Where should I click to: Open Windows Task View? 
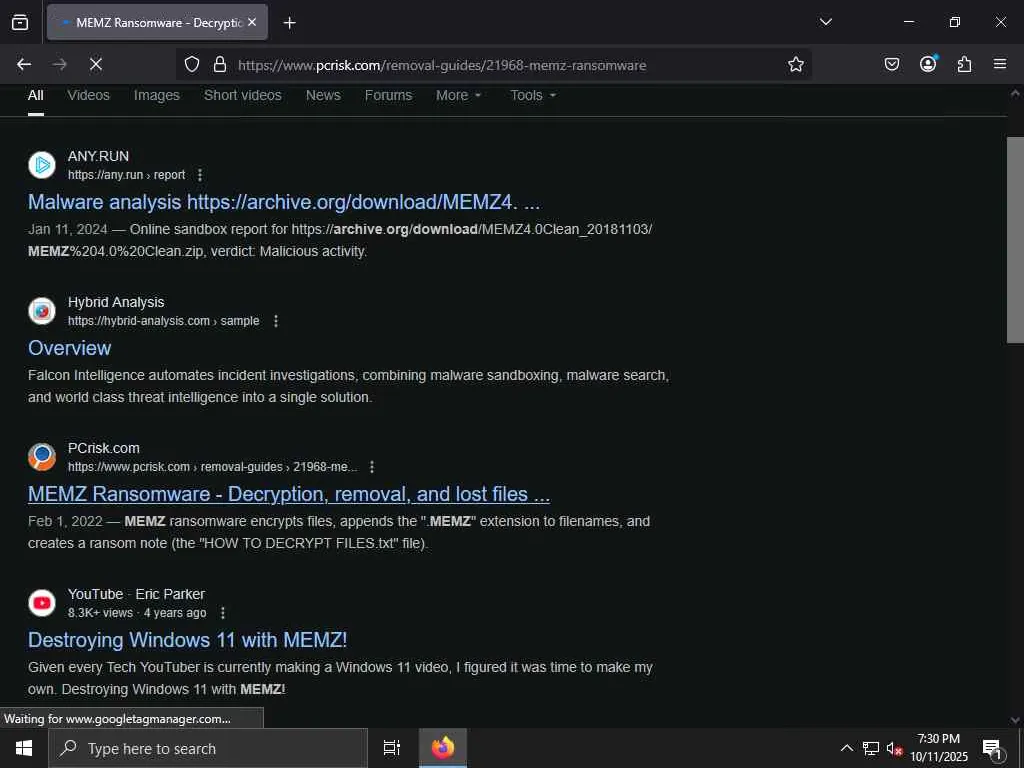pos(391,748)
